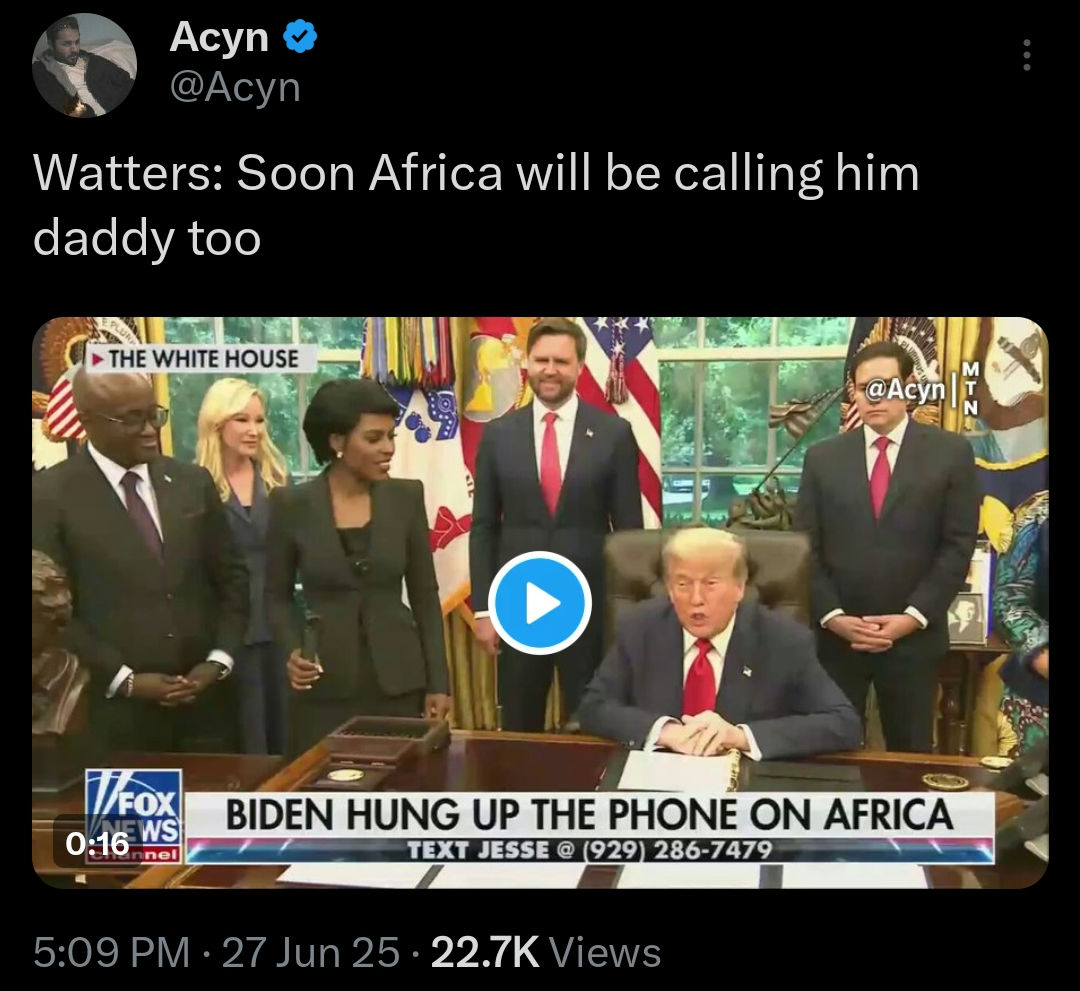The width and height of the screenshot is (1080, 991).
Task: Click the 0:16 video duration badge
Action: [97, 843]
